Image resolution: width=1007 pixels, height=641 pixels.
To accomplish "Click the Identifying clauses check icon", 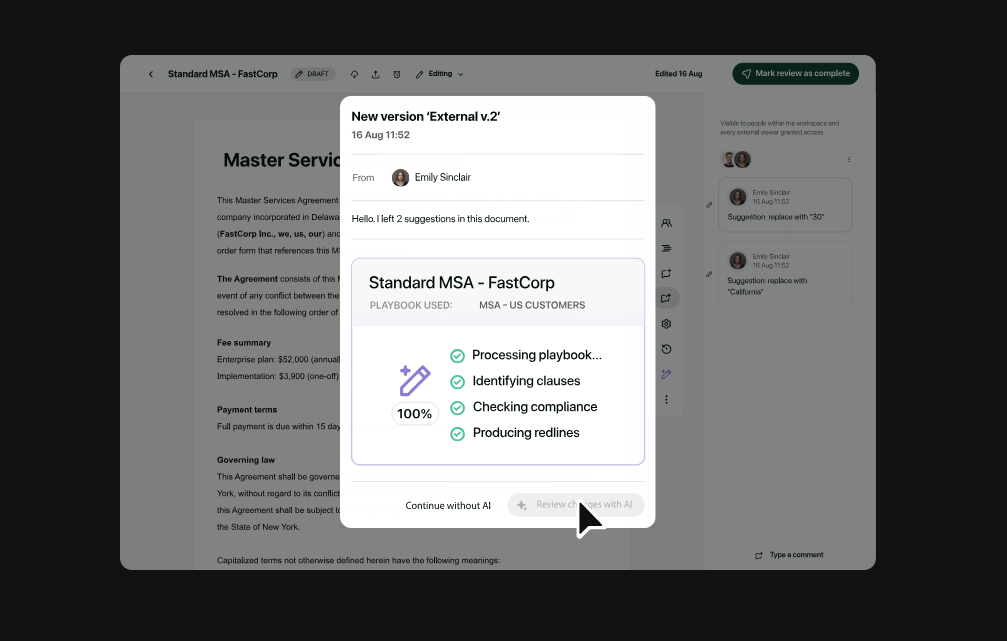I will coord(457,382).
